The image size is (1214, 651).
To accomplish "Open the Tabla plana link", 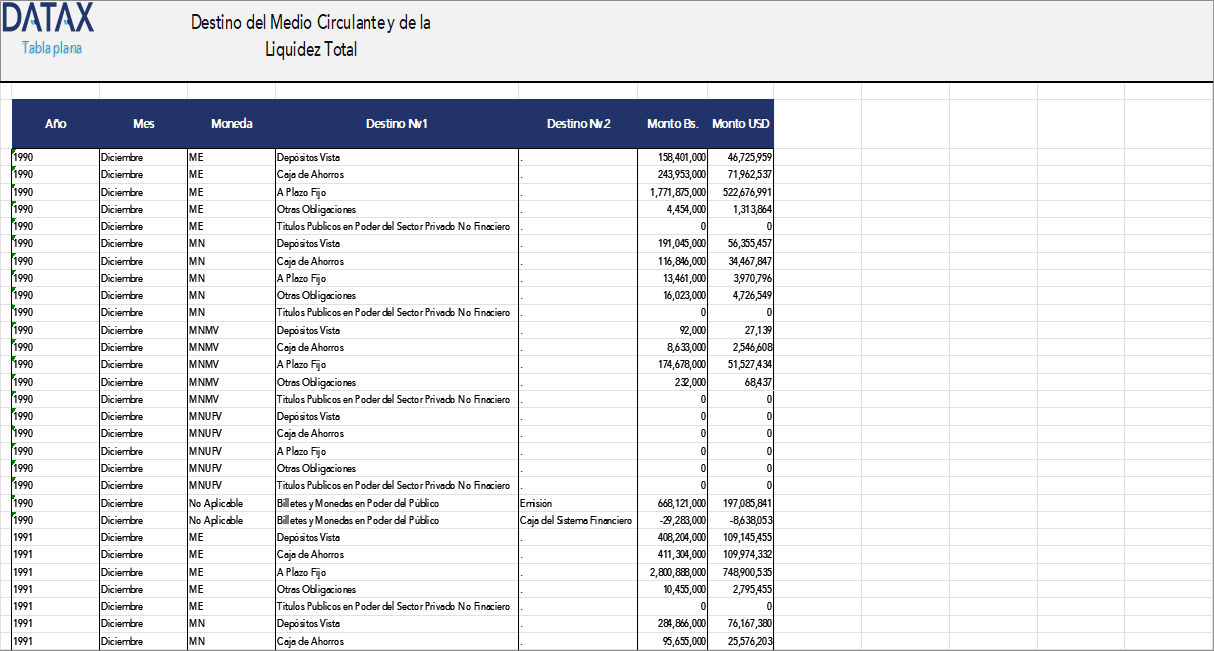I will (x=50, y=47).
